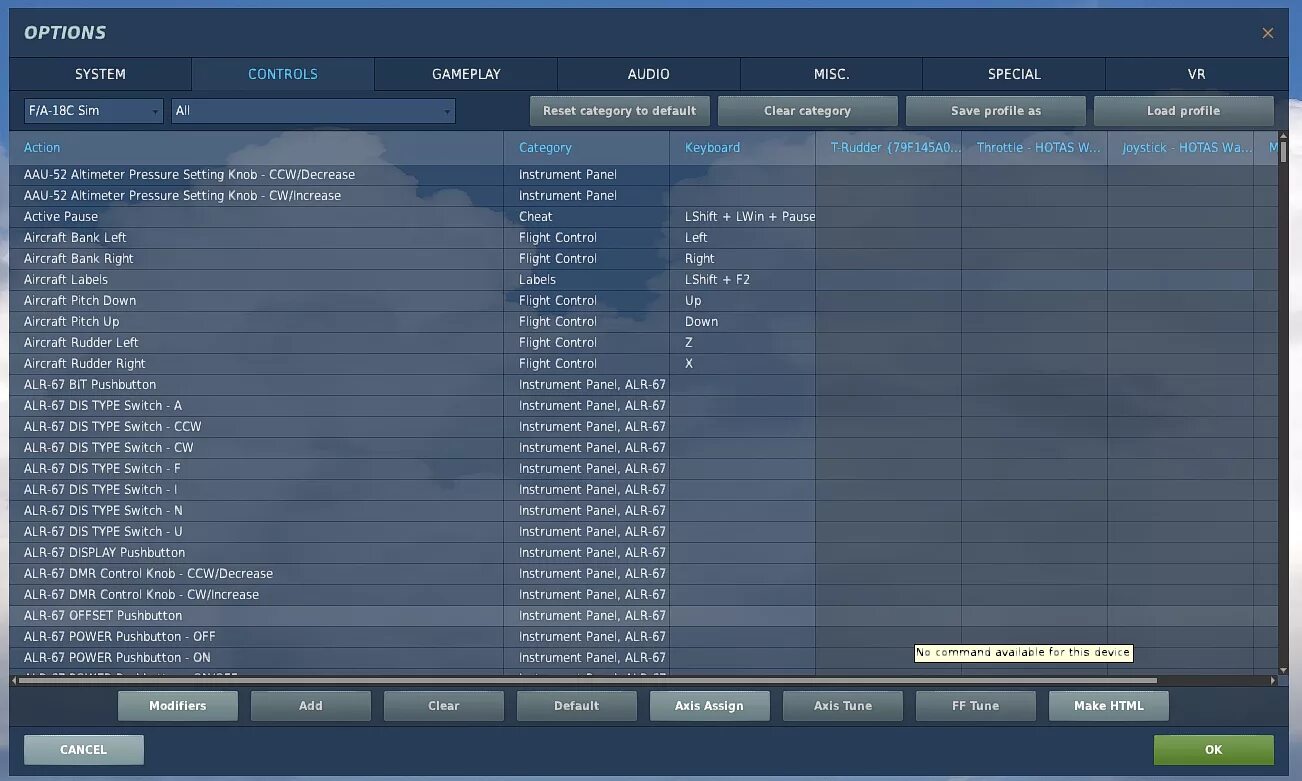
Task: Switch to the GAMEPLAY tab
Action: coord(465,74)
